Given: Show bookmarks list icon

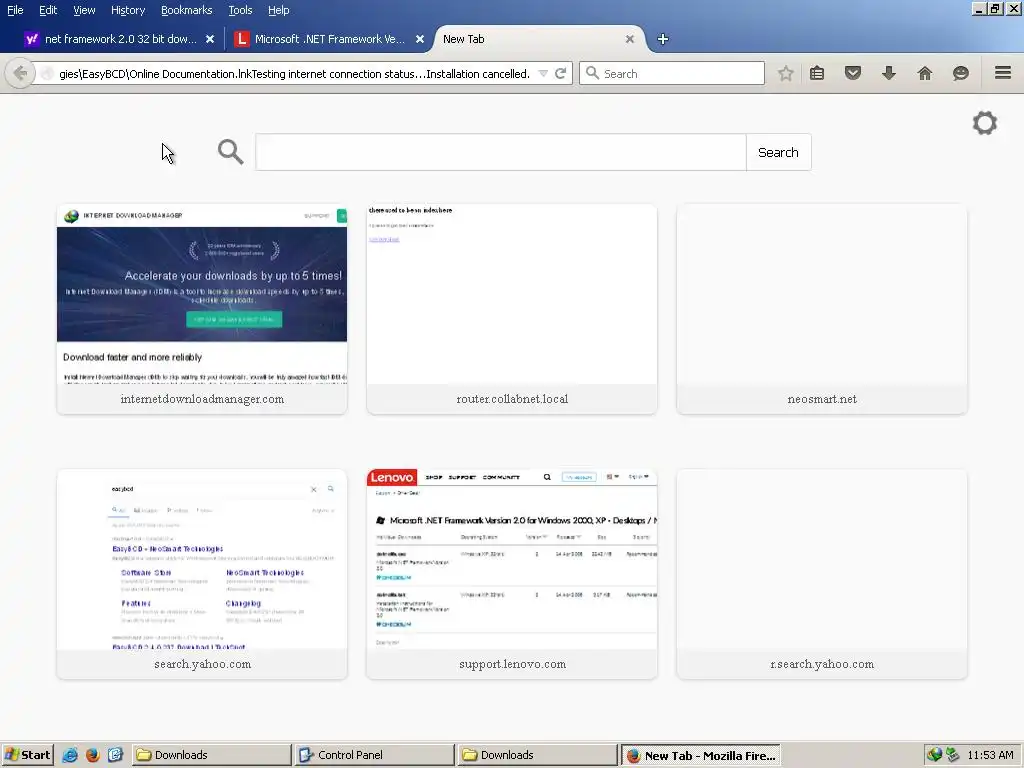Looking at the screenshot, I should coord(817,73).
